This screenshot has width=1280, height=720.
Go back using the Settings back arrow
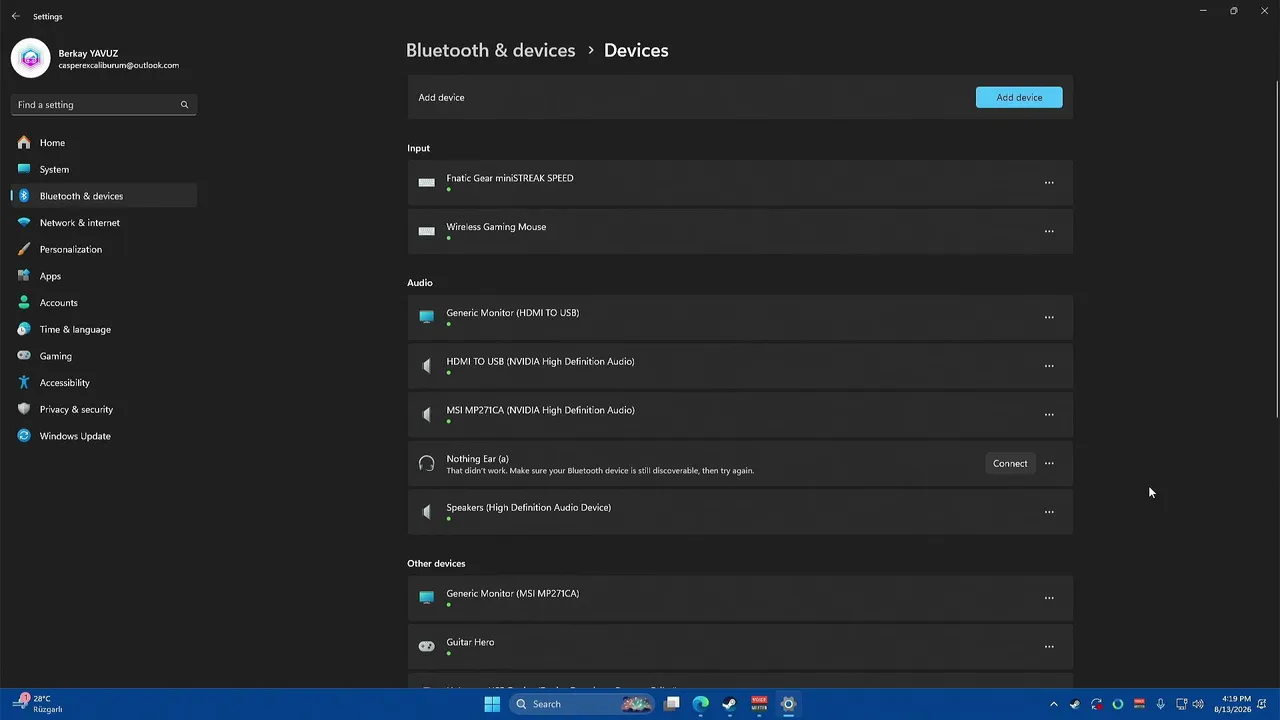(15, 16)
